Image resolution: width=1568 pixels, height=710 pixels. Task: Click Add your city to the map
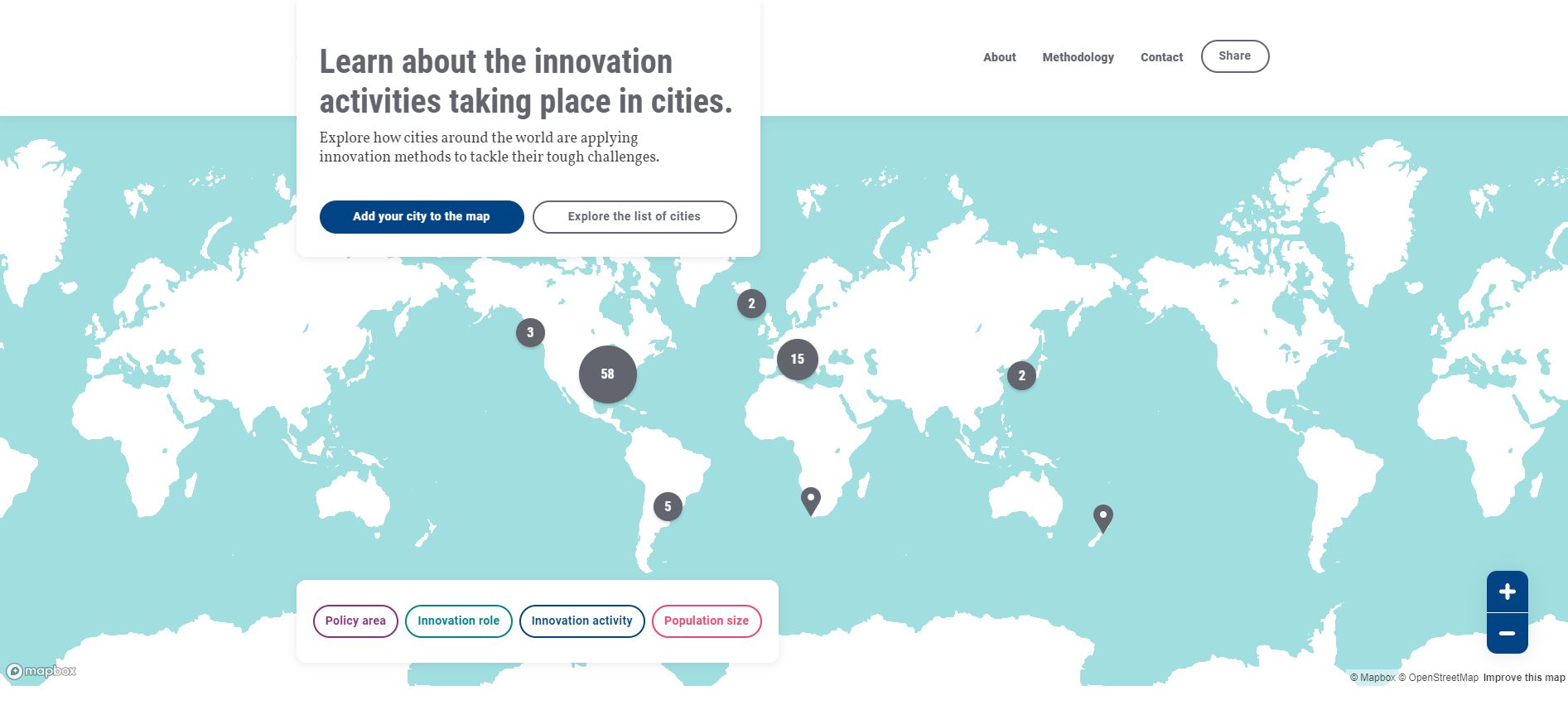pyautogui.click(x=422, y=217)
